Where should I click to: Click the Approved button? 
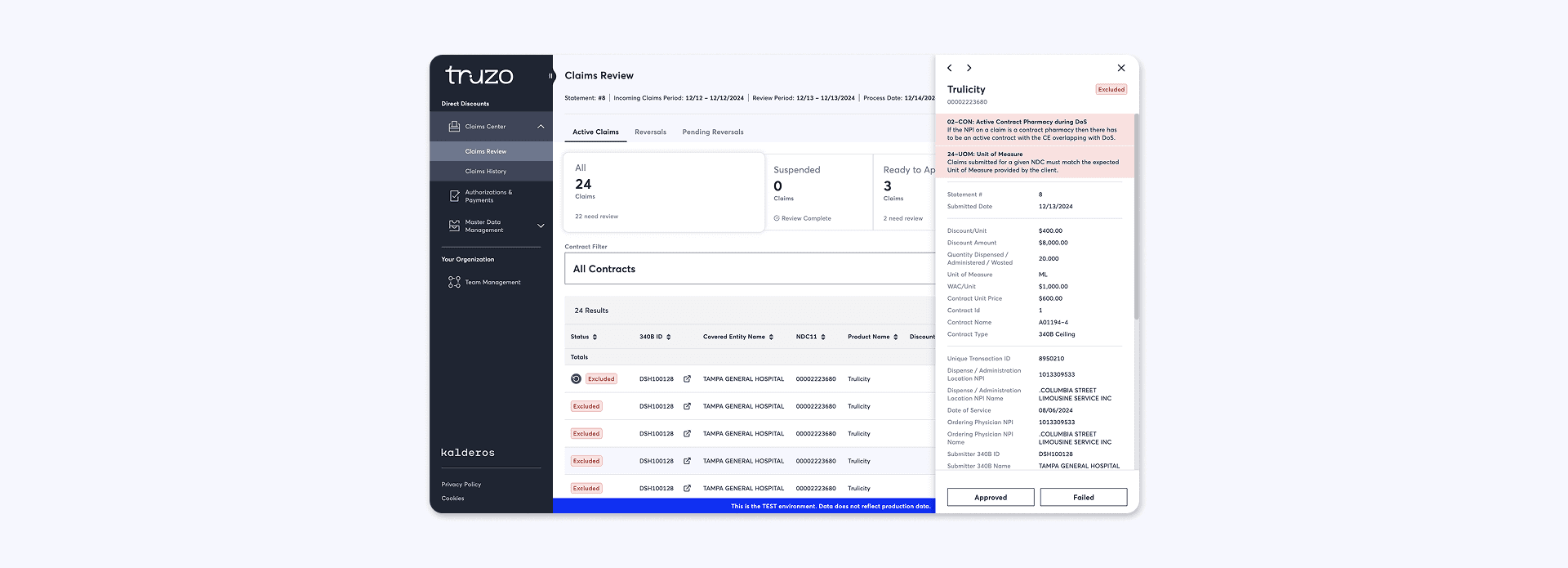point(991,497)
